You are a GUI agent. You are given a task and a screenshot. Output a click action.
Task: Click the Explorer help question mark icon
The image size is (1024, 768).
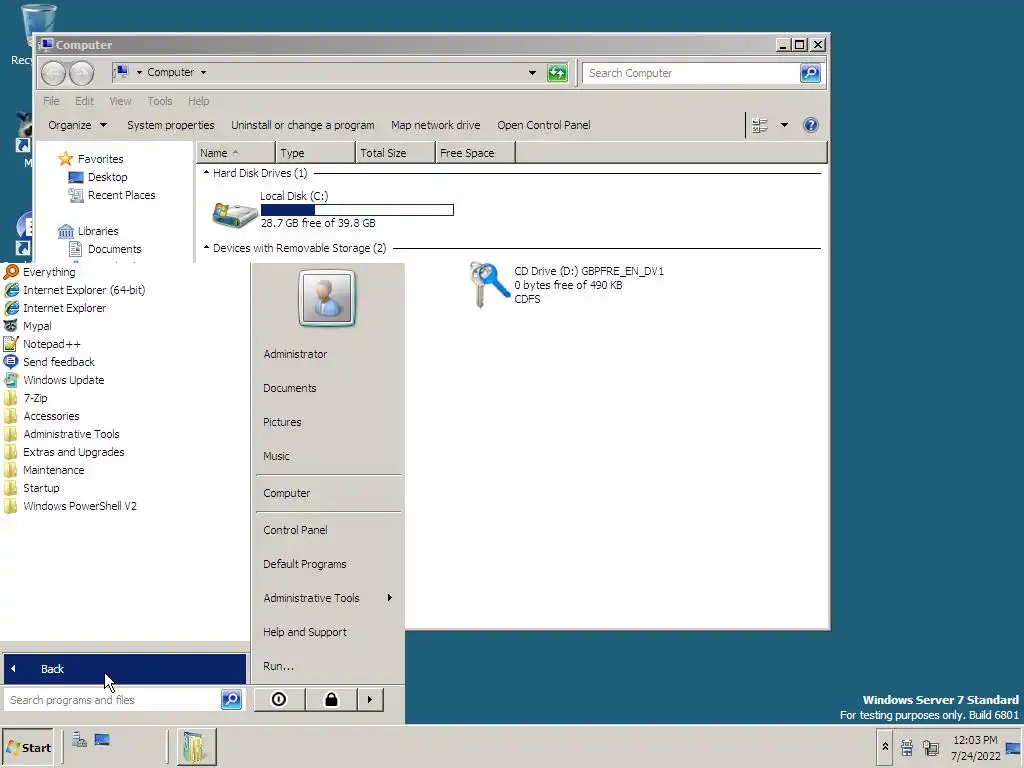click(x=810, y=125)
